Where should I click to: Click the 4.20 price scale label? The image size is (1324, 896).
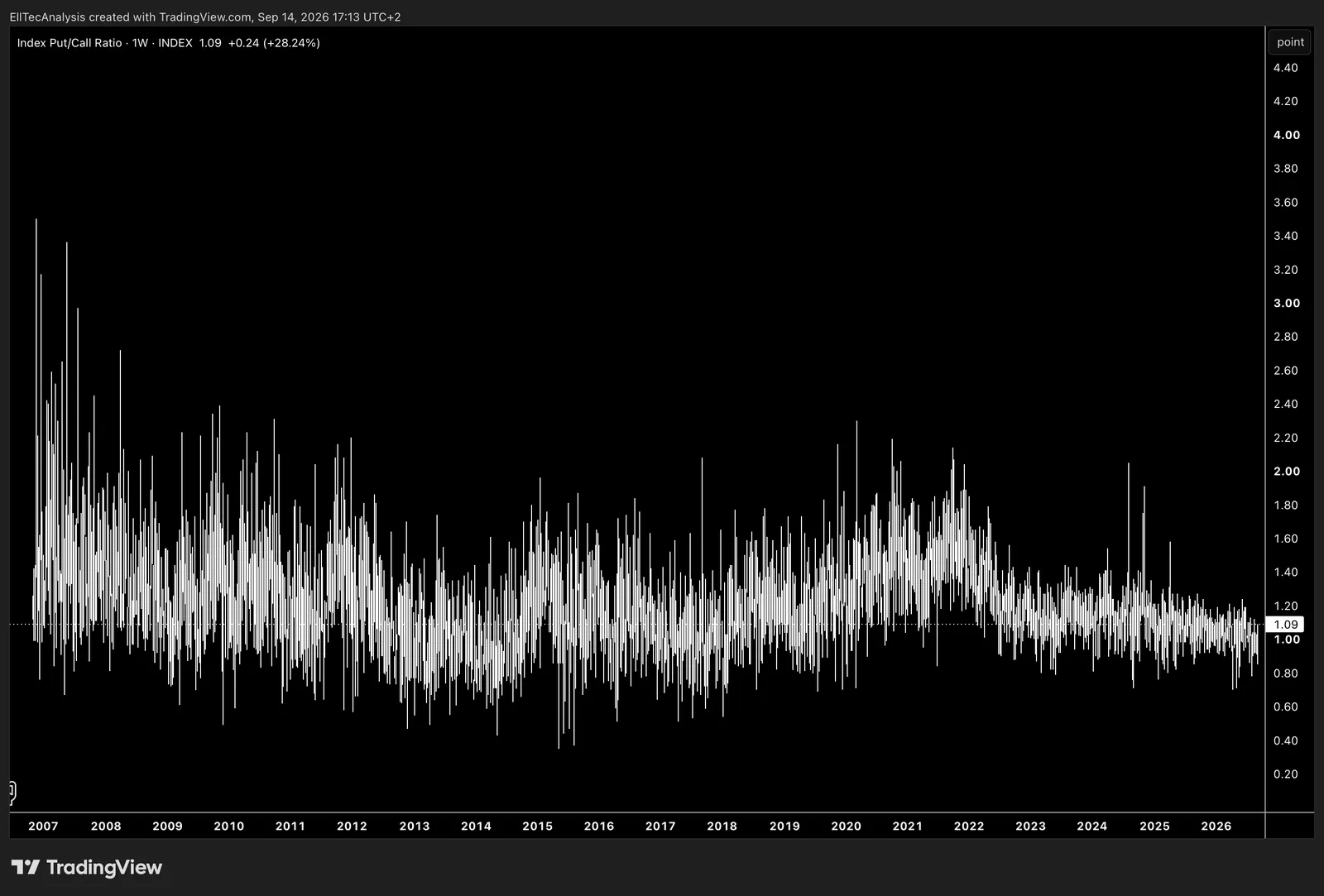click(x=1286, y=101)
